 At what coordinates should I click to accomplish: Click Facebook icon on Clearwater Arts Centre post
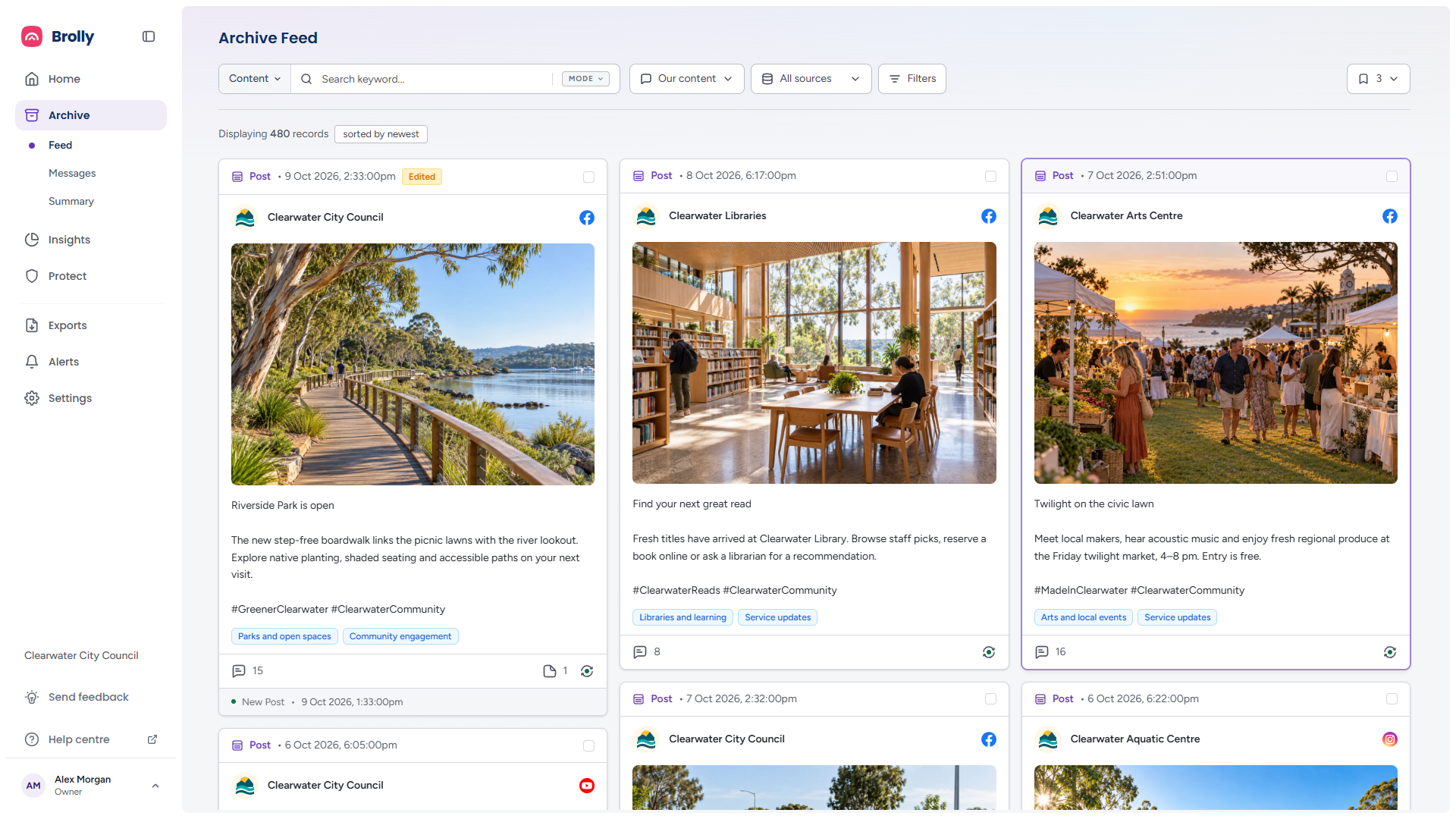tap(1390, 216)
